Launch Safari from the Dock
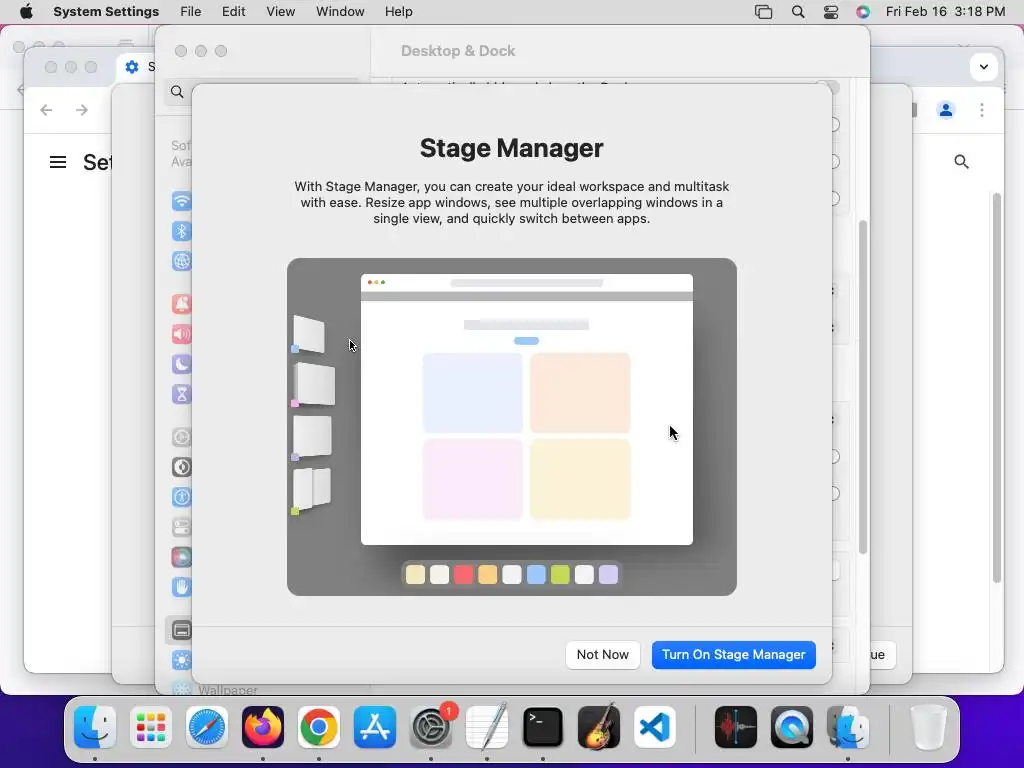The height and width of the screenshot is (768, 1024). [207, 727]
